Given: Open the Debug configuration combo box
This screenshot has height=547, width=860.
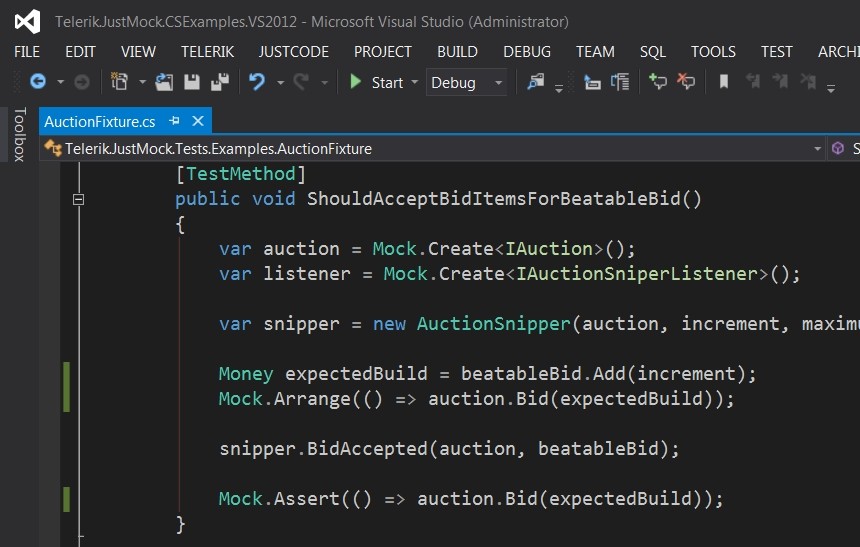Looking at the screenshot, I should (467, 82).
